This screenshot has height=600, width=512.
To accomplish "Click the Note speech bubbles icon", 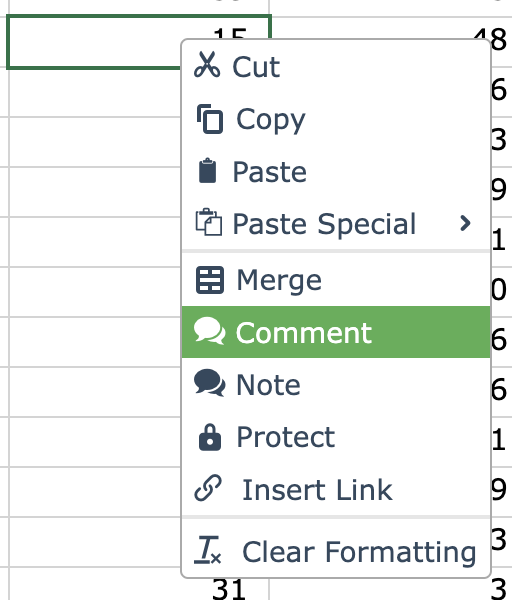I will click(209, 383).
